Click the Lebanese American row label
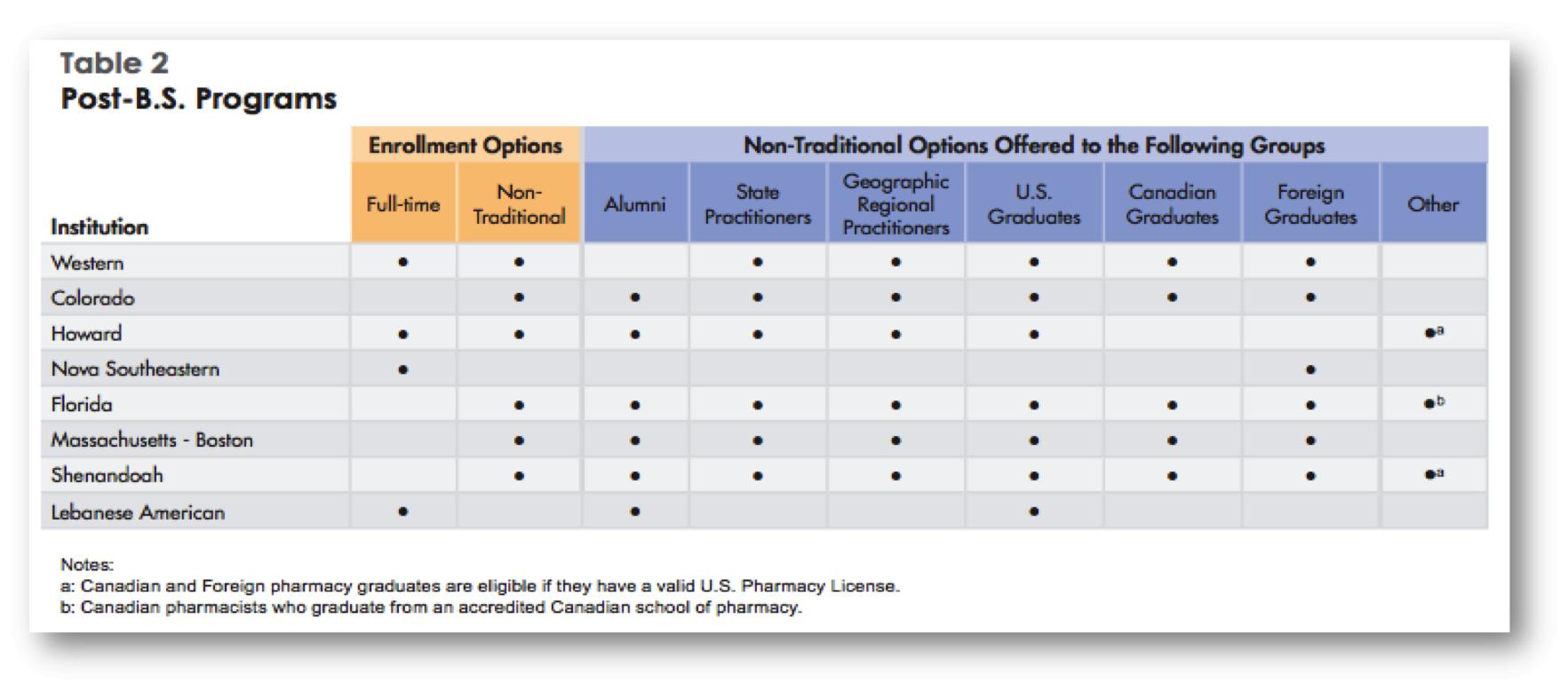The width and height of the screenshot is (1568, 699). pos(138,512)
